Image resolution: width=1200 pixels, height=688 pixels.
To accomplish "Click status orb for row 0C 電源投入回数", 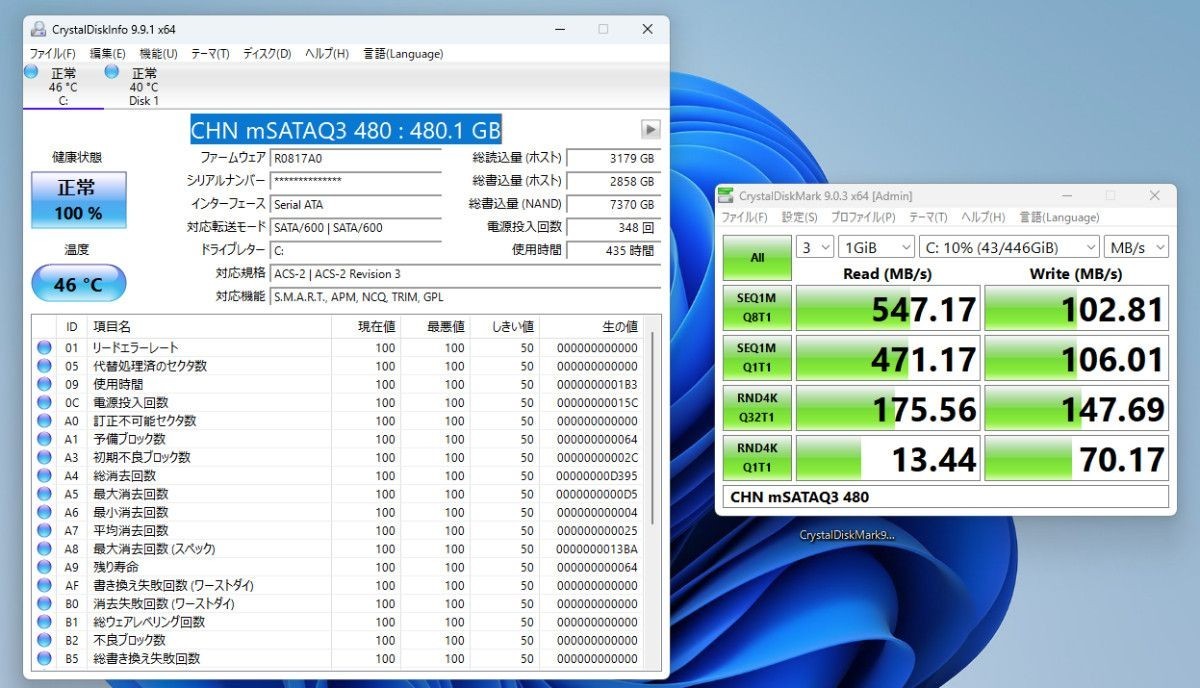I will 44,403.
